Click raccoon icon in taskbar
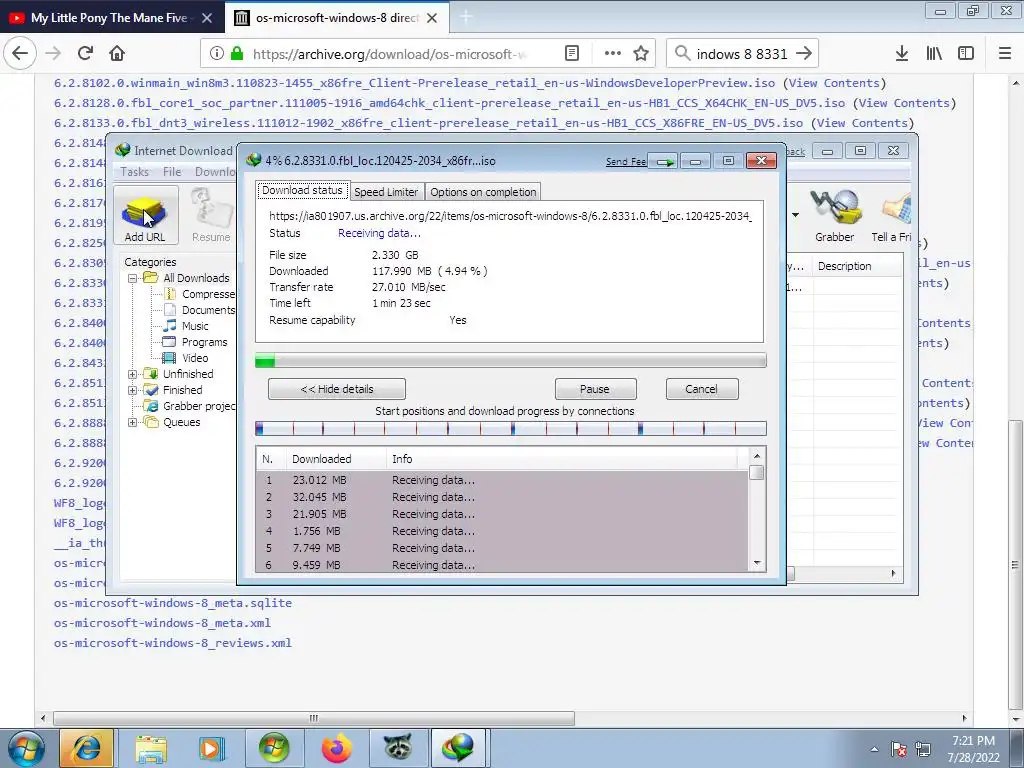The width and height of the screenshot is (1024, 768). (398, 748)
